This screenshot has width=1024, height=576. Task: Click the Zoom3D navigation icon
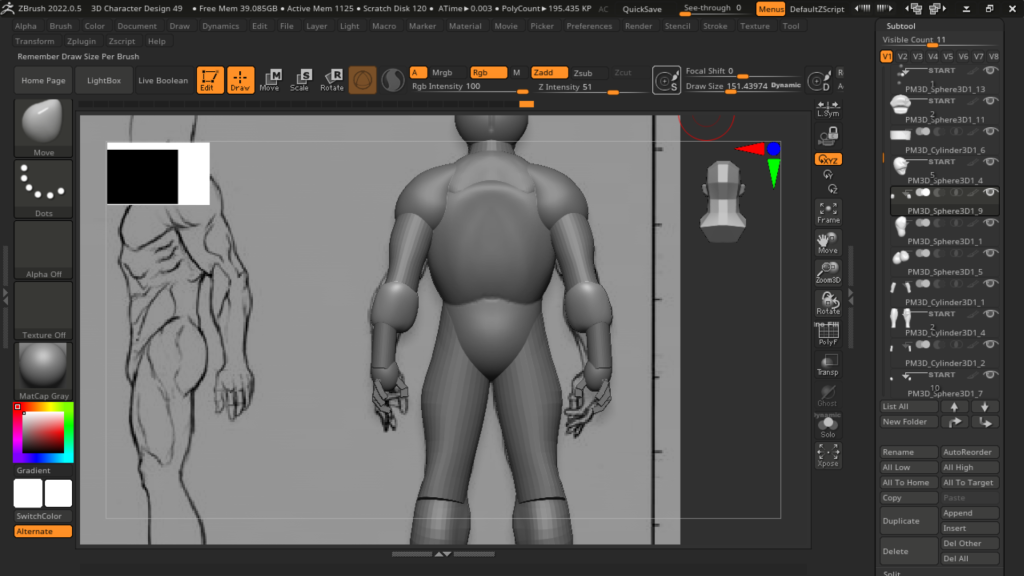pyautogui.click(x=828, y=272)
